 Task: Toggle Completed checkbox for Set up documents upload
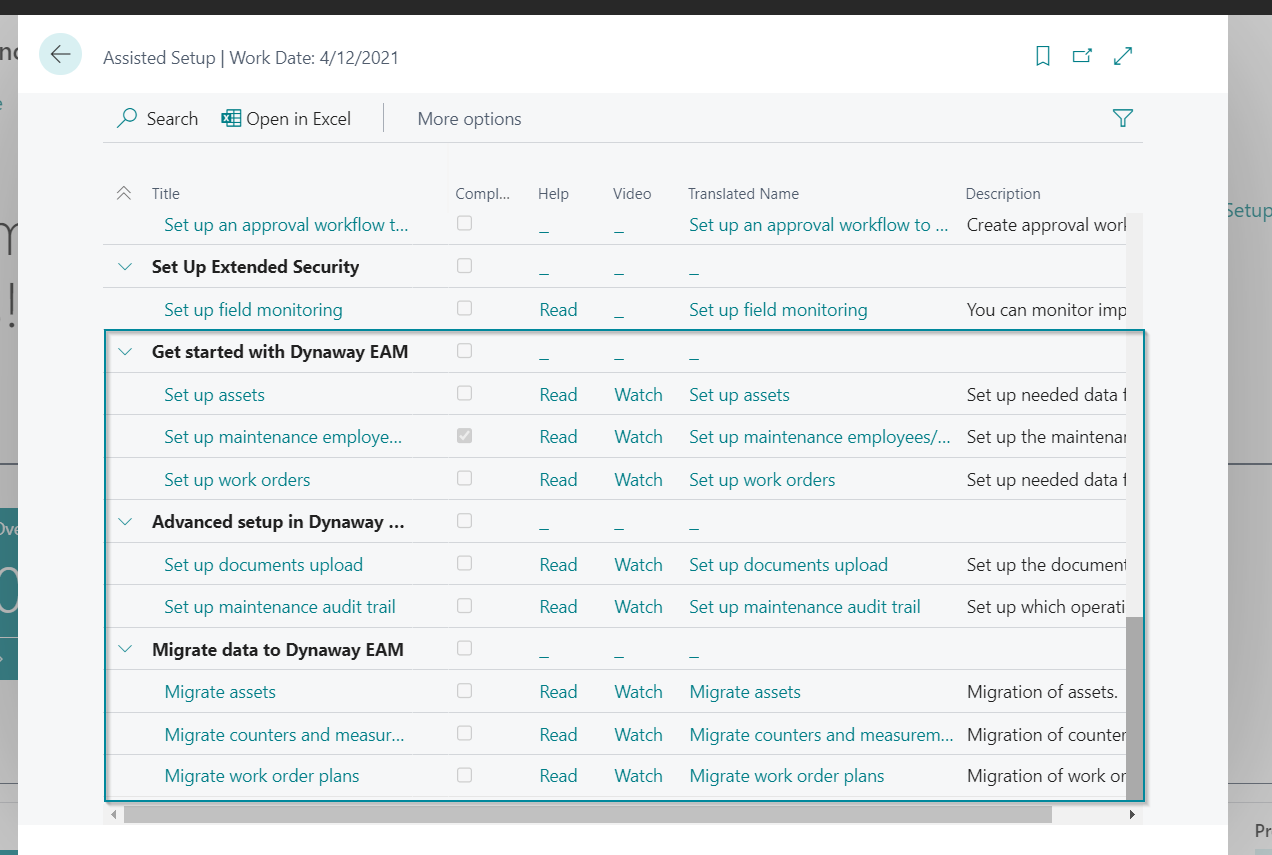pos(465,563)
